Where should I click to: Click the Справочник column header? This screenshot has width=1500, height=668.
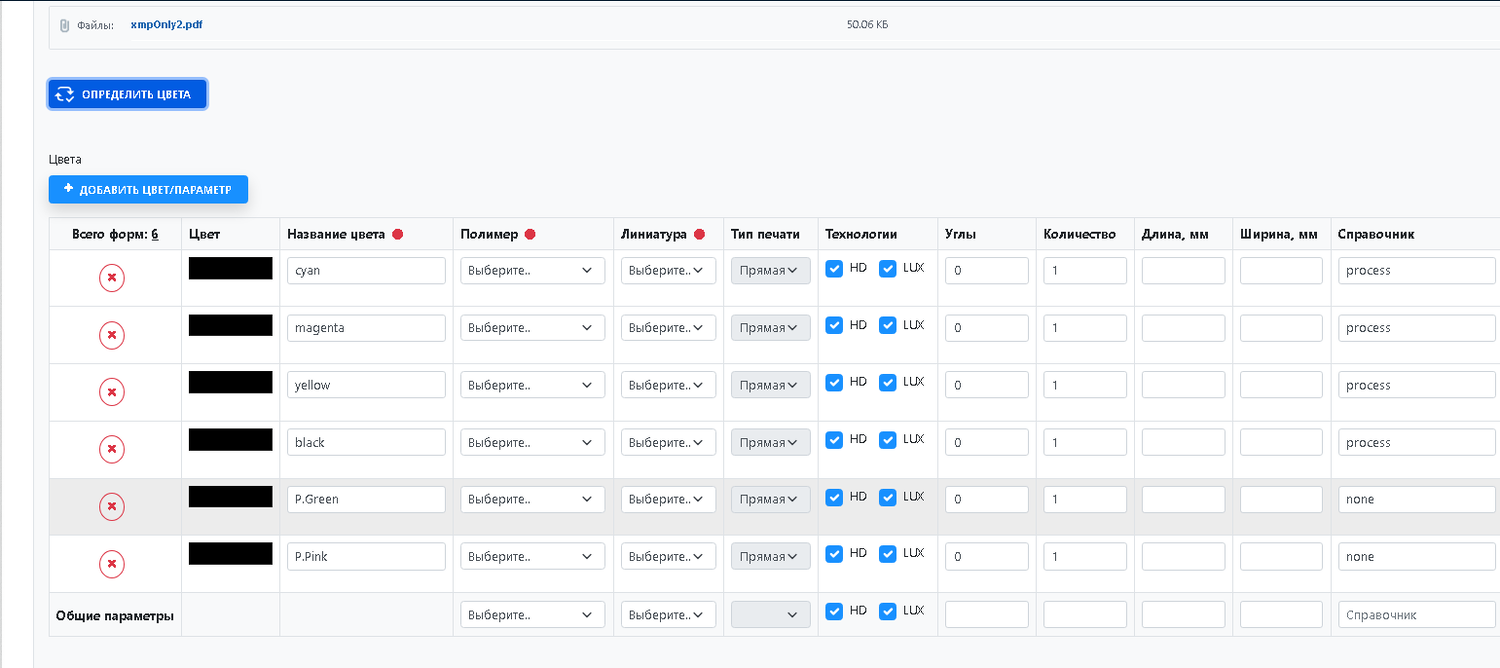1375,234
